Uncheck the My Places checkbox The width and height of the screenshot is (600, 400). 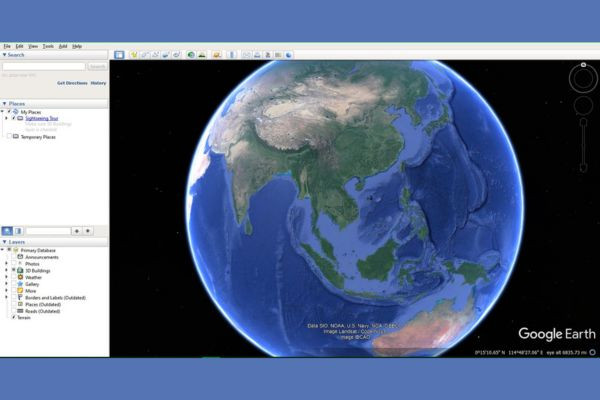[10, 112]
